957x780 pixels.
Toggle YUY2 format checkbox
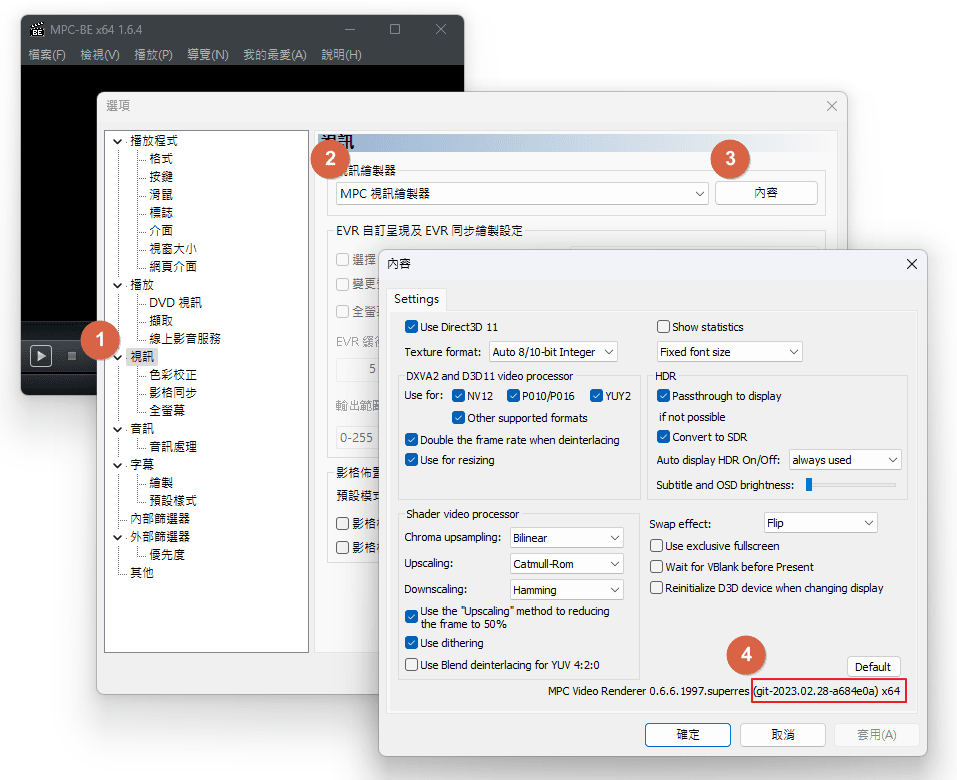[x=596, y=396]
